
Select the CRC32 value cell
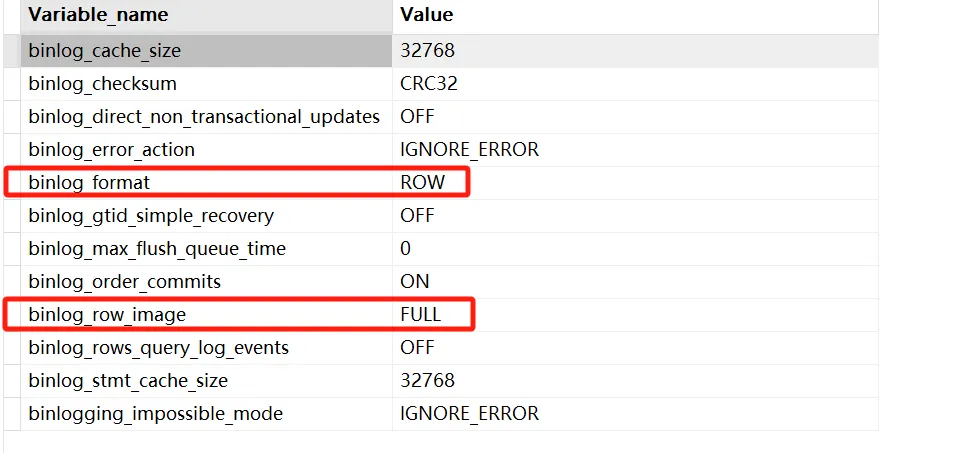click(429, 84)
